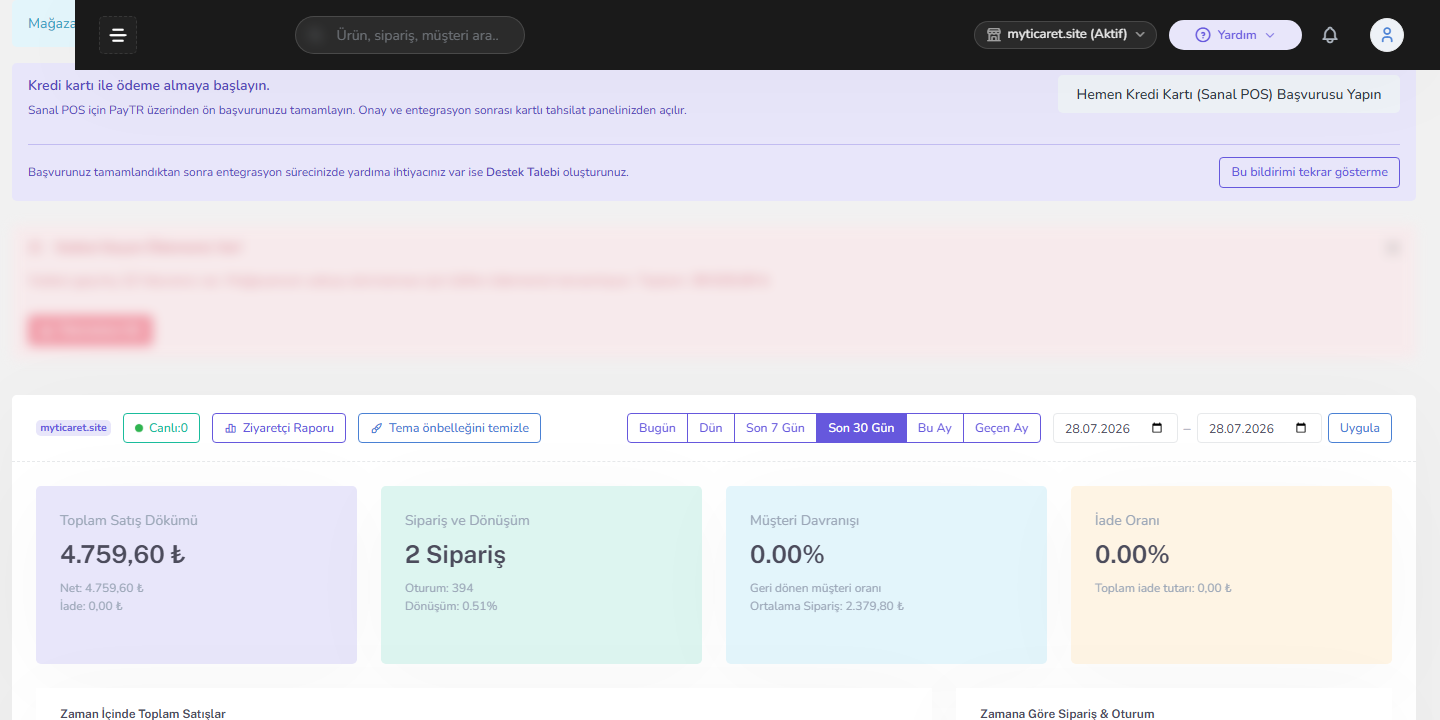Click Geri dönen müşteri oranı text
Screen dimensions: 1440x720
click(x=815, y=588)
